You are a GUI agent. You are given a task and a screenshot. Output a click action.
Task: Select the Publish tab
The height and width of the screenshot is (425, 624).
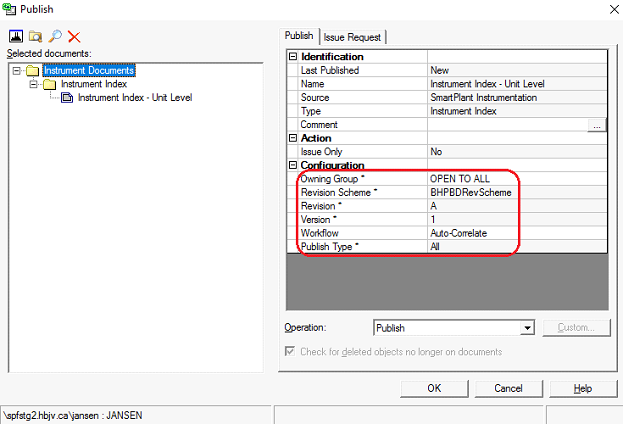300,36
